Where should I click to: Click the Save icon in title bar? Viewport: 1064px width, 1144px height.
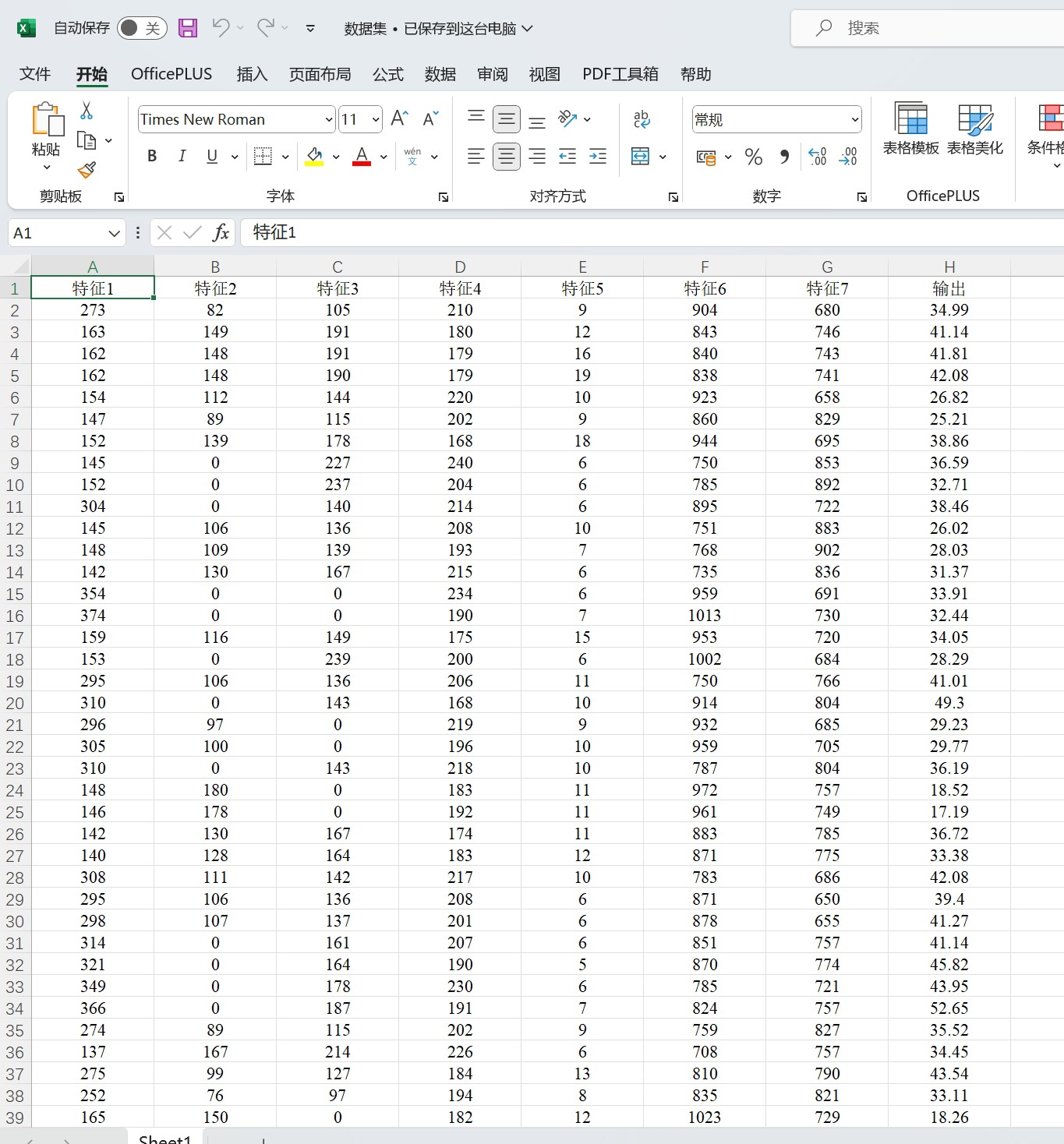[x=188, y=28]
